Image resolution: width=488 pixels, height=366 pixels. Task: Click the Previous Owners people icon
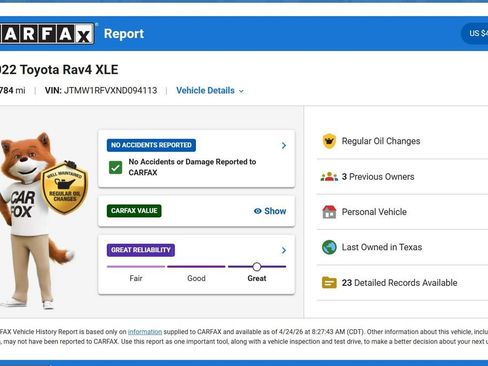(x=329, y=177)
